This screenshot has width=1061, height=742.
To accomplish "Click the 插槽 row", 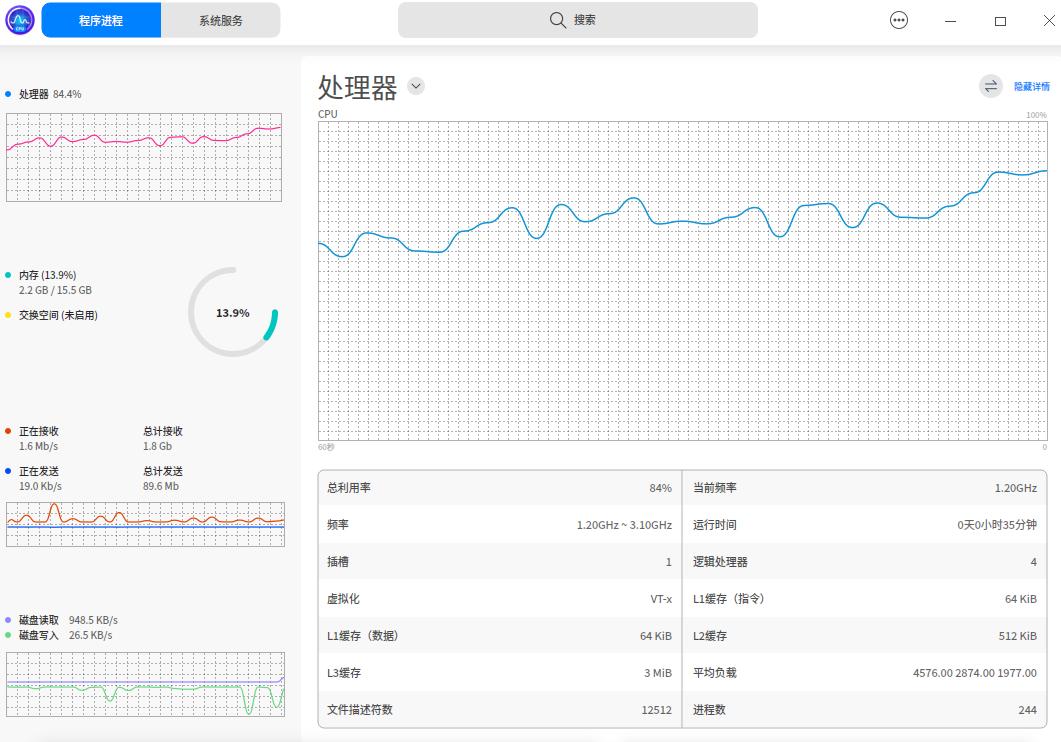I will click(x=499, y=561).
